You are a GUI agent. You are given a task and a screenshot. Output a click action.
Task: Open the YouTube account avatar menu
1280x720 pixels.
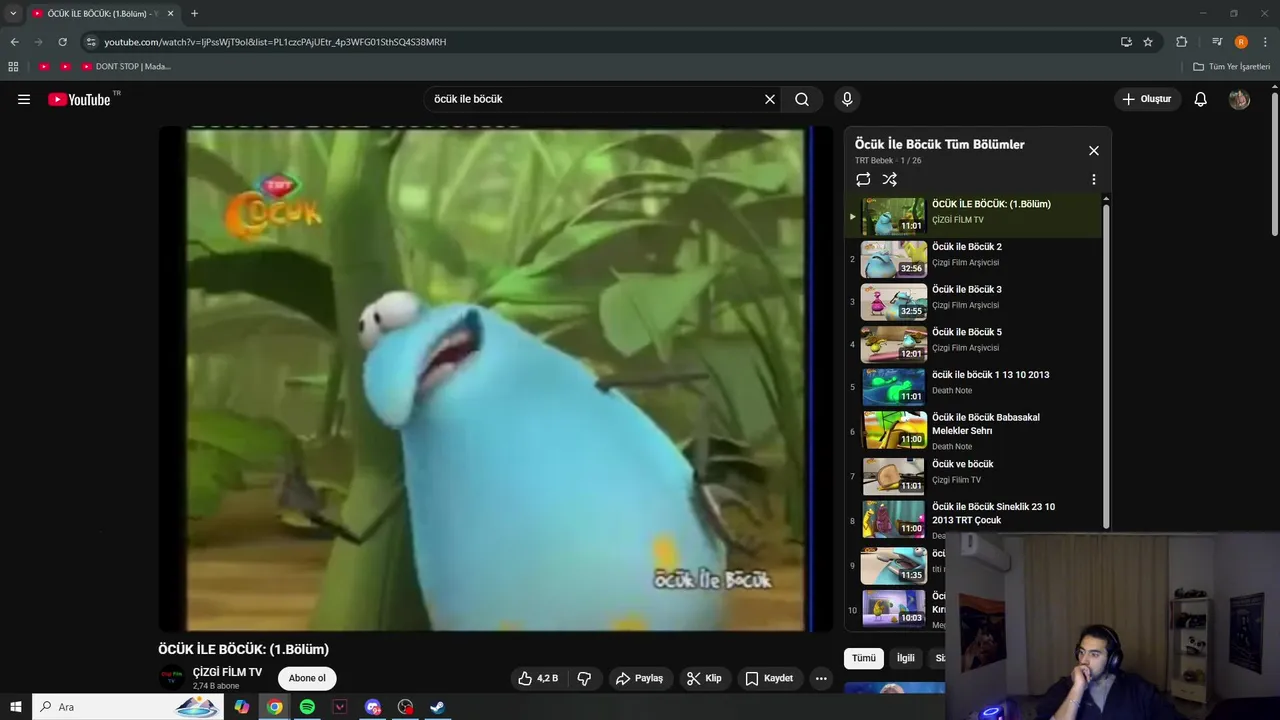(1239, 99)
